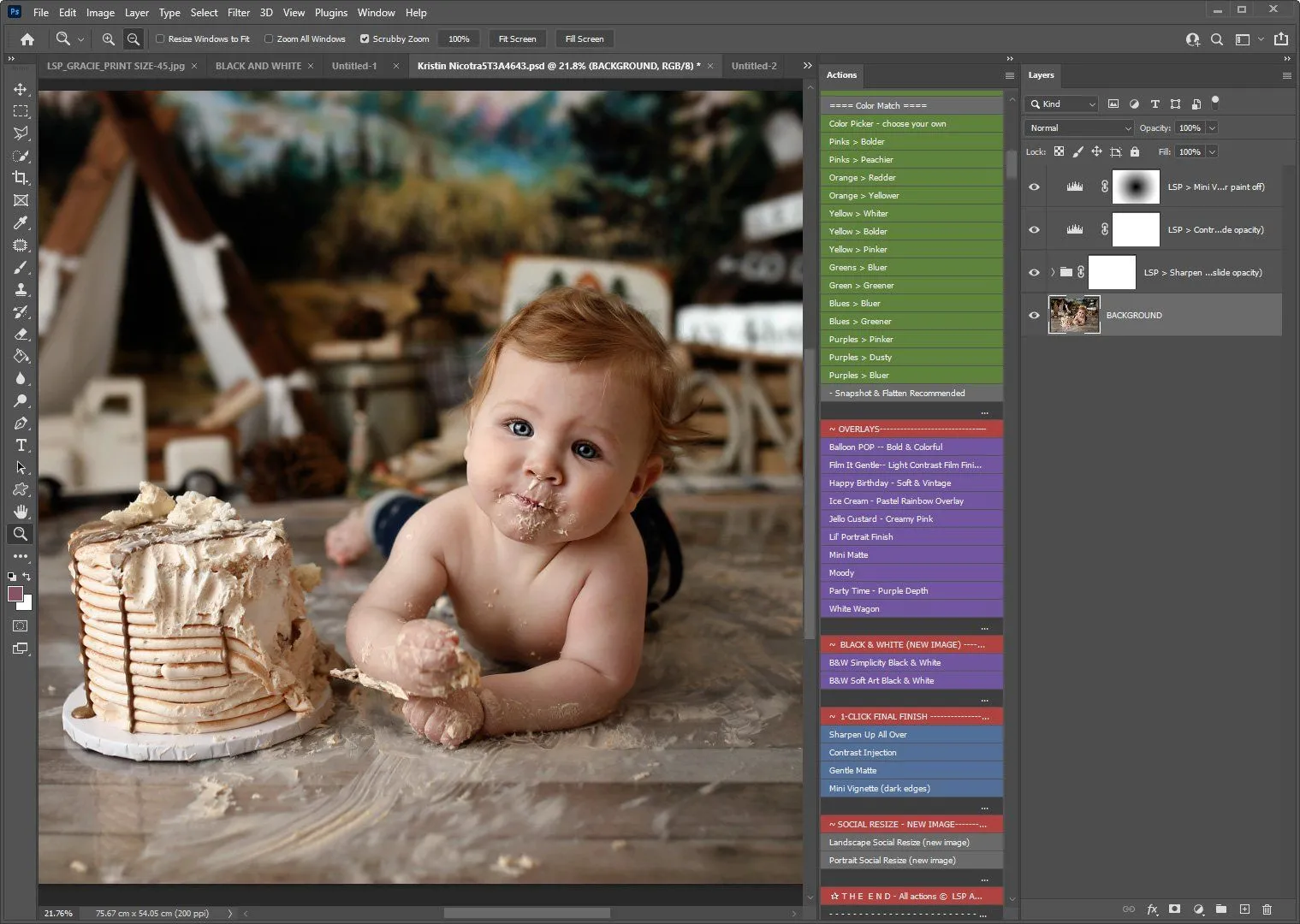Open the Layers panel menu

coord(1286,75)
